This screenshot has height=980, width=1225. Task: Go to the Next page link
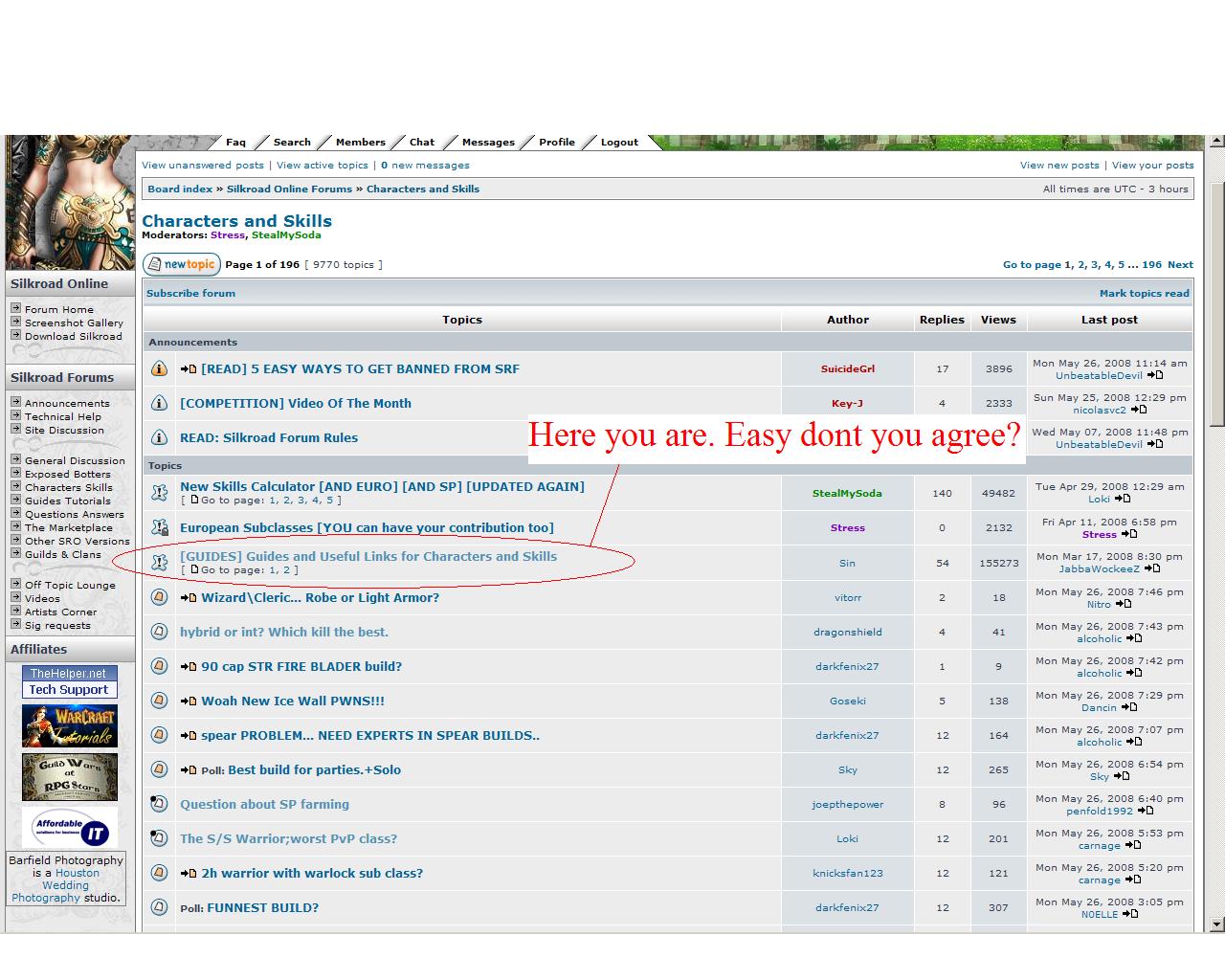(x=1180, y=265)
